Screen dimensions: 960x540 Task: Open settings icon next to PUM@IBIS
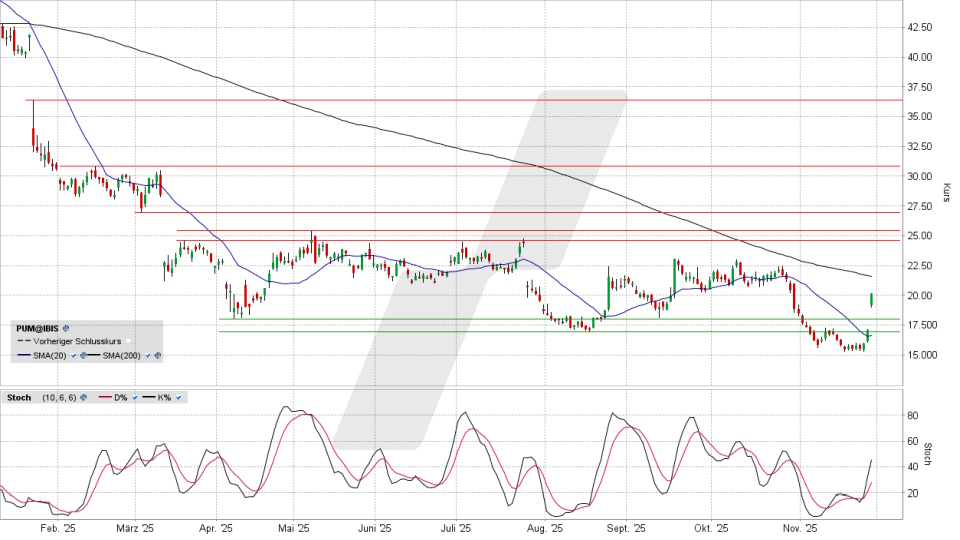66,328
